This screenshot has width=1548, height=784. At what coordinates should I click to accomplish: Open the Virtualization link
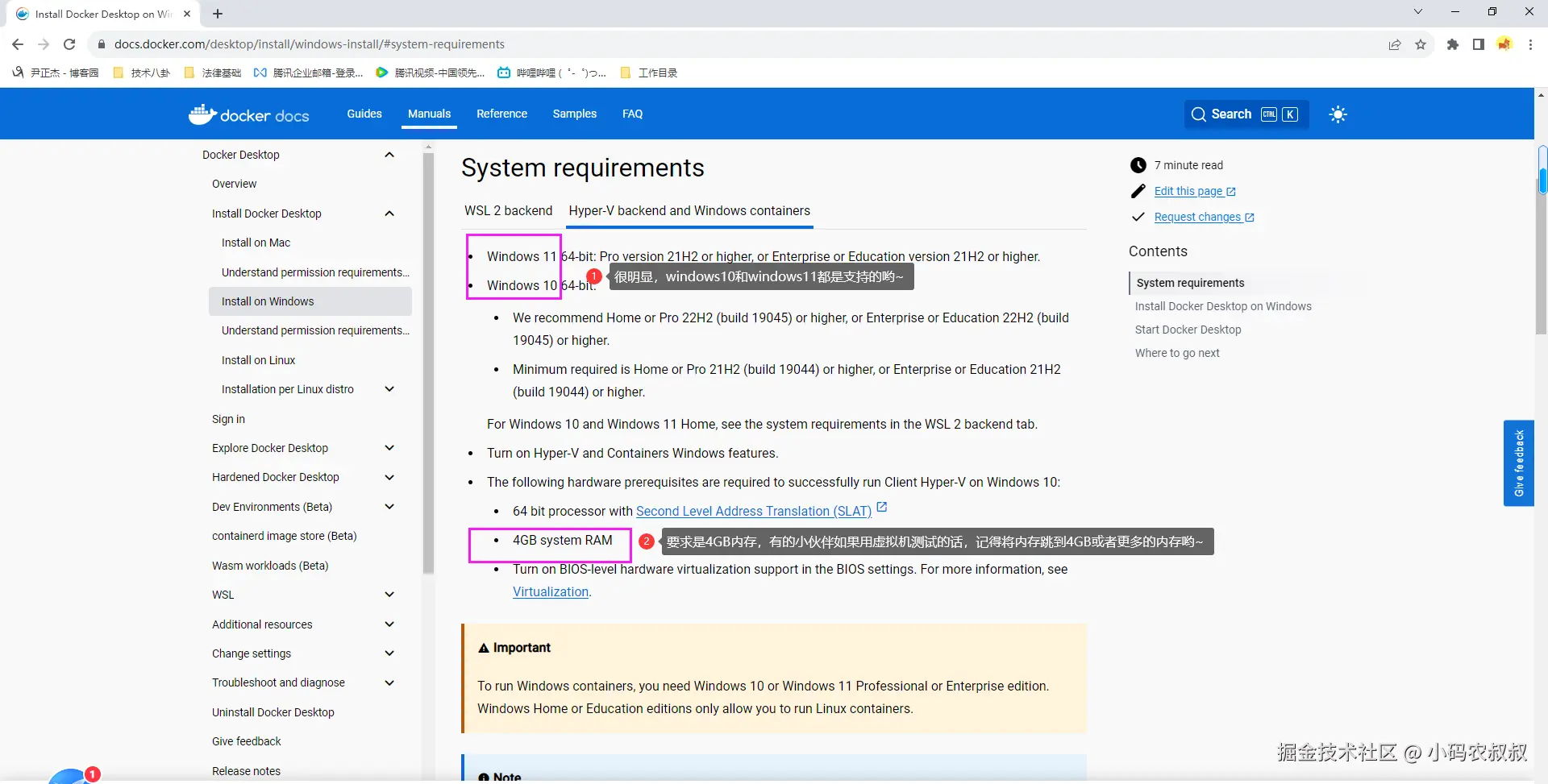(551, 591)
